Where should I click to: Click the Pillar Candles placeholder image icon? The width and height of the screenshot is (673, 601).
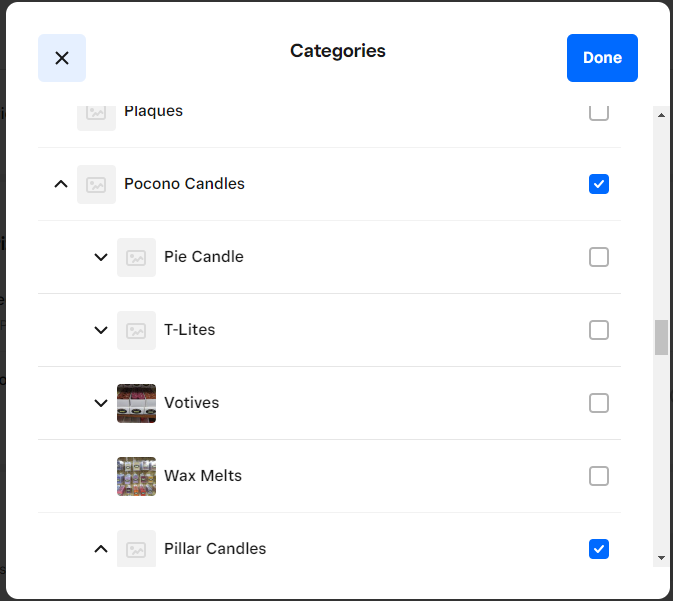(x=136, y=549)
